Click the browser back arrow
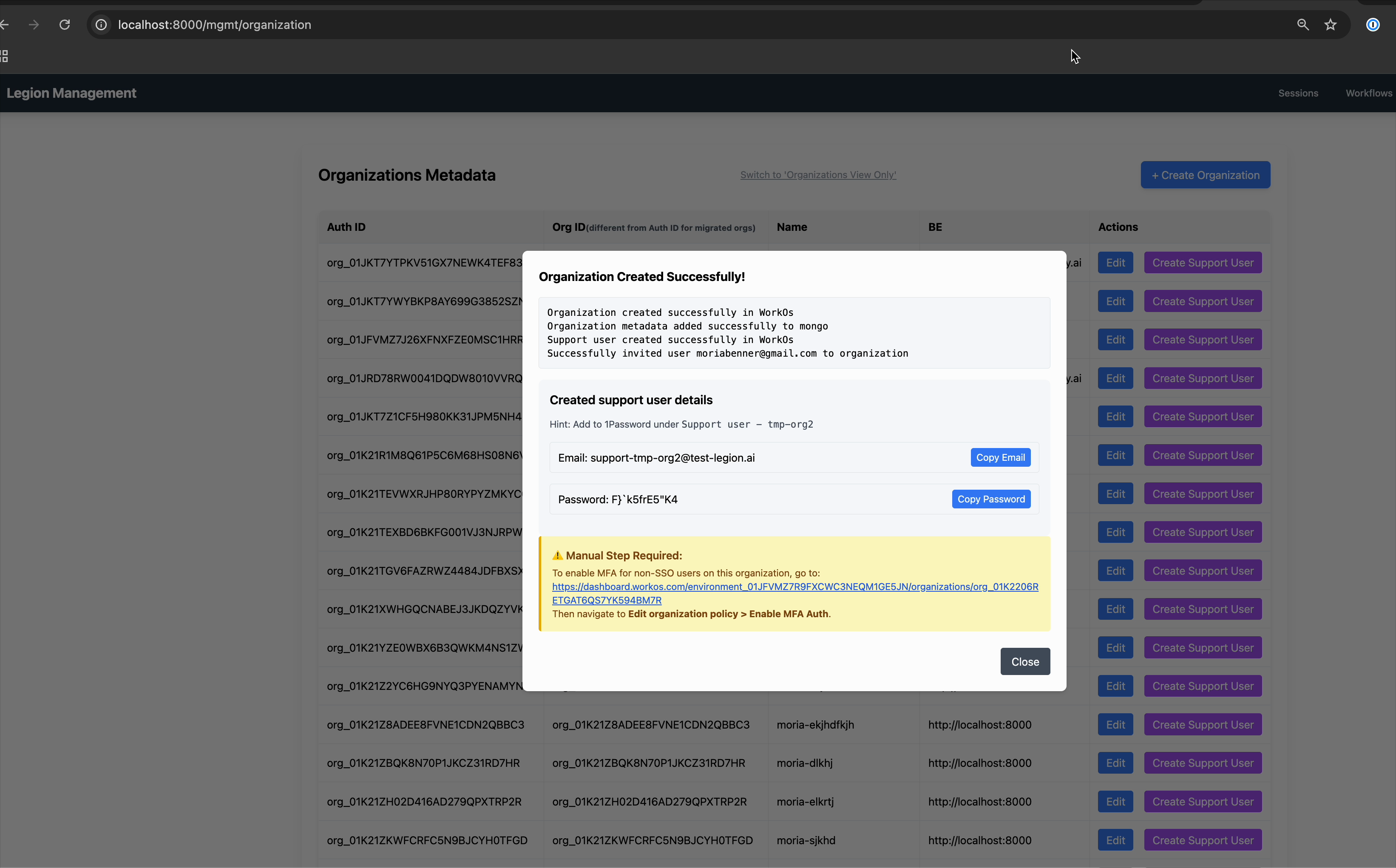This screenshot has height=868, width=1396. tap(5, 25)
